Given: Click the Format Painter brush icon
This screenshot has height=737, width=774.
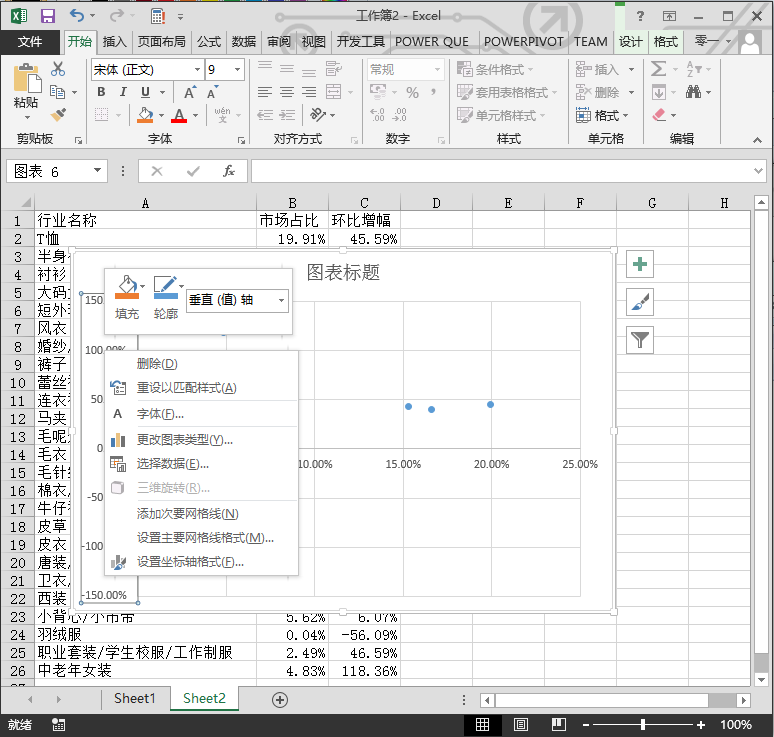Looking at the screenshot, I should pos(58,115).
